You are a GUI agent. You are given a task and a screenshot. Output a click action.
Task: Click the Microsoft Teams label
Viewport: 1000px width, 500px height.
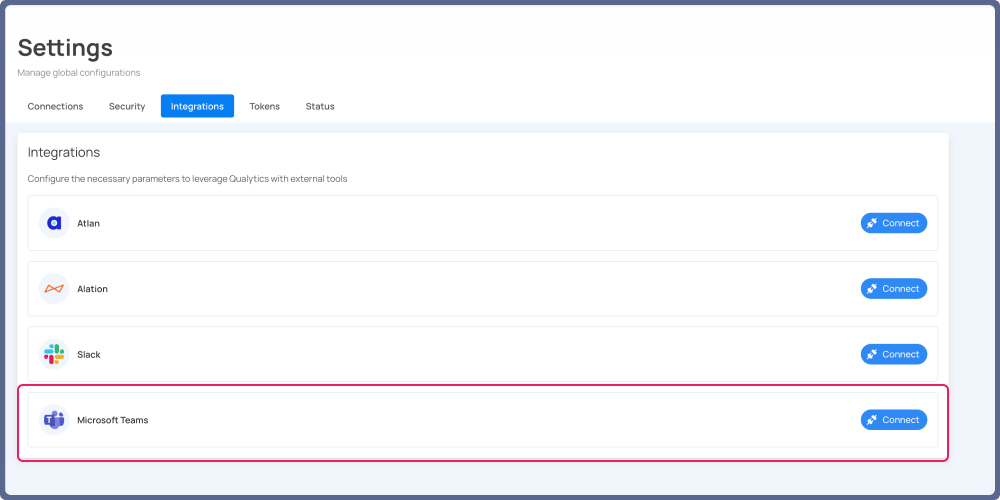[x=113, y=420]
